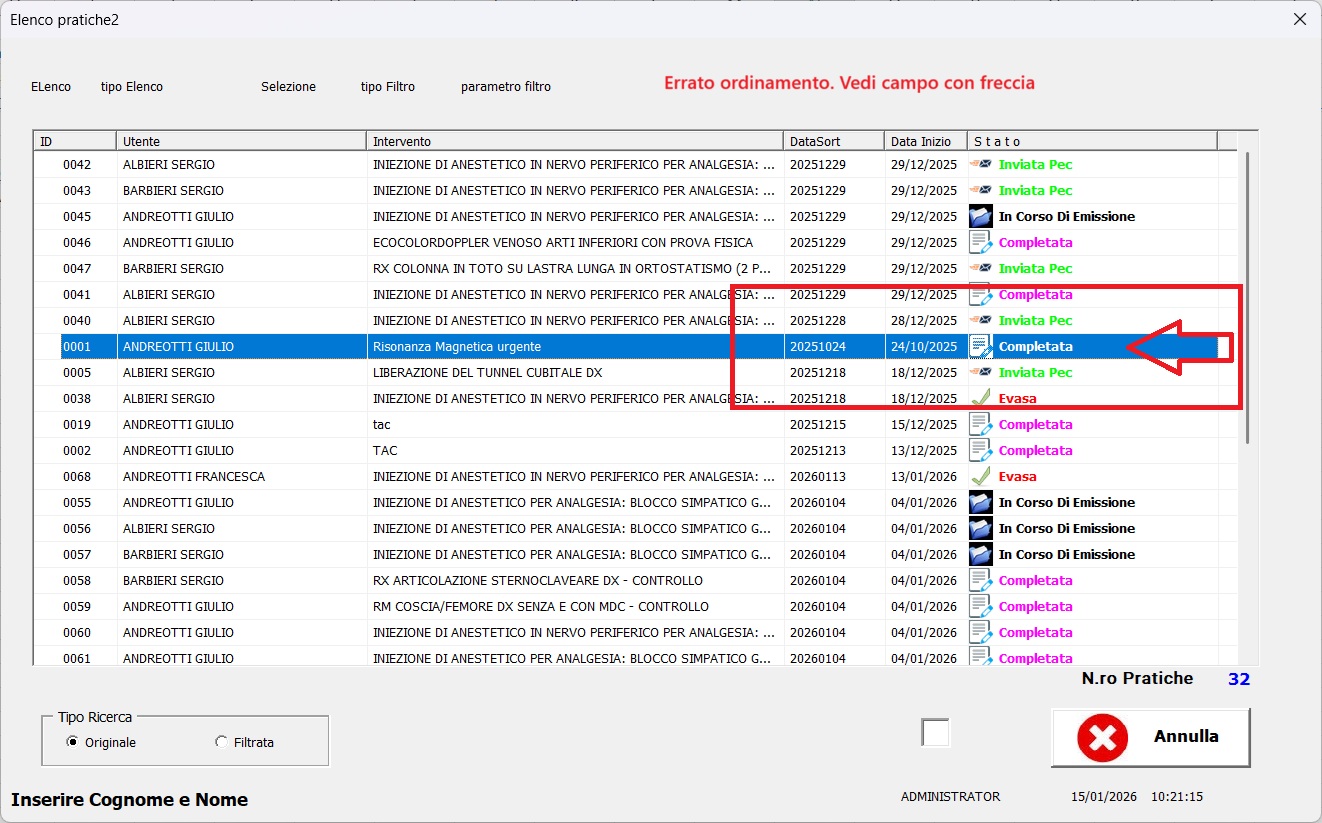Click the envelope icon in row 0042
The width and height of the screenshot is (1322, 823).
[980, 164]
